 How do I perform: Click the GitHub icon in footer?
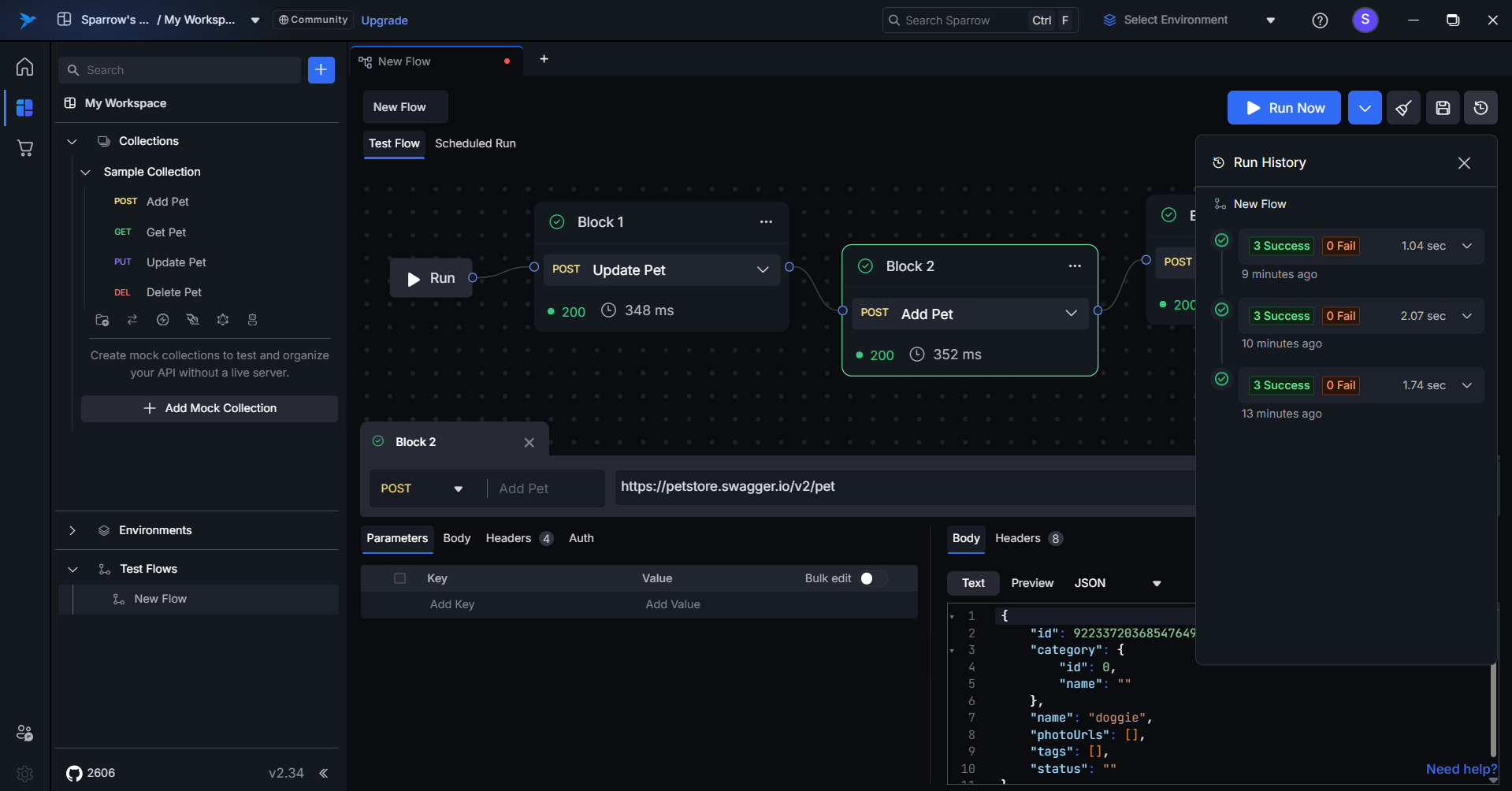point(74,773)
